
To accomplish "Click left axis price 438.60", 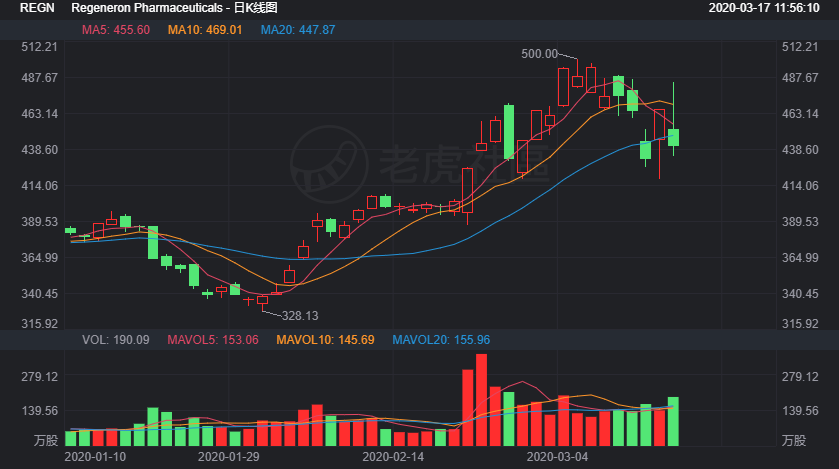I will (x=40, y=150).
